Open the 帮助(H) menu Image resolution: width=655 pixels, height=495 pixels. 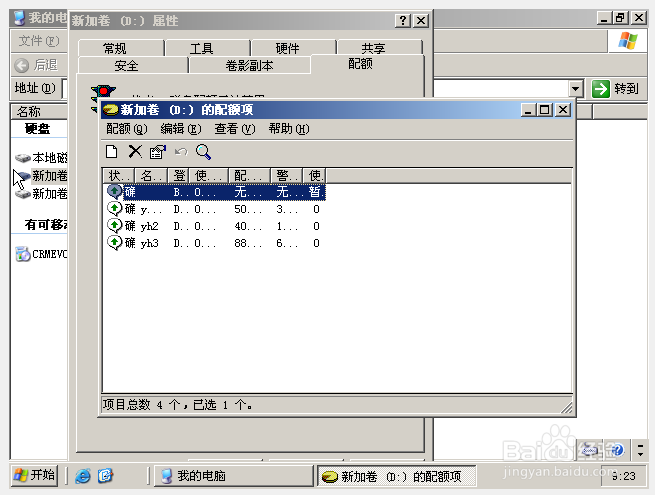point(289,129)
